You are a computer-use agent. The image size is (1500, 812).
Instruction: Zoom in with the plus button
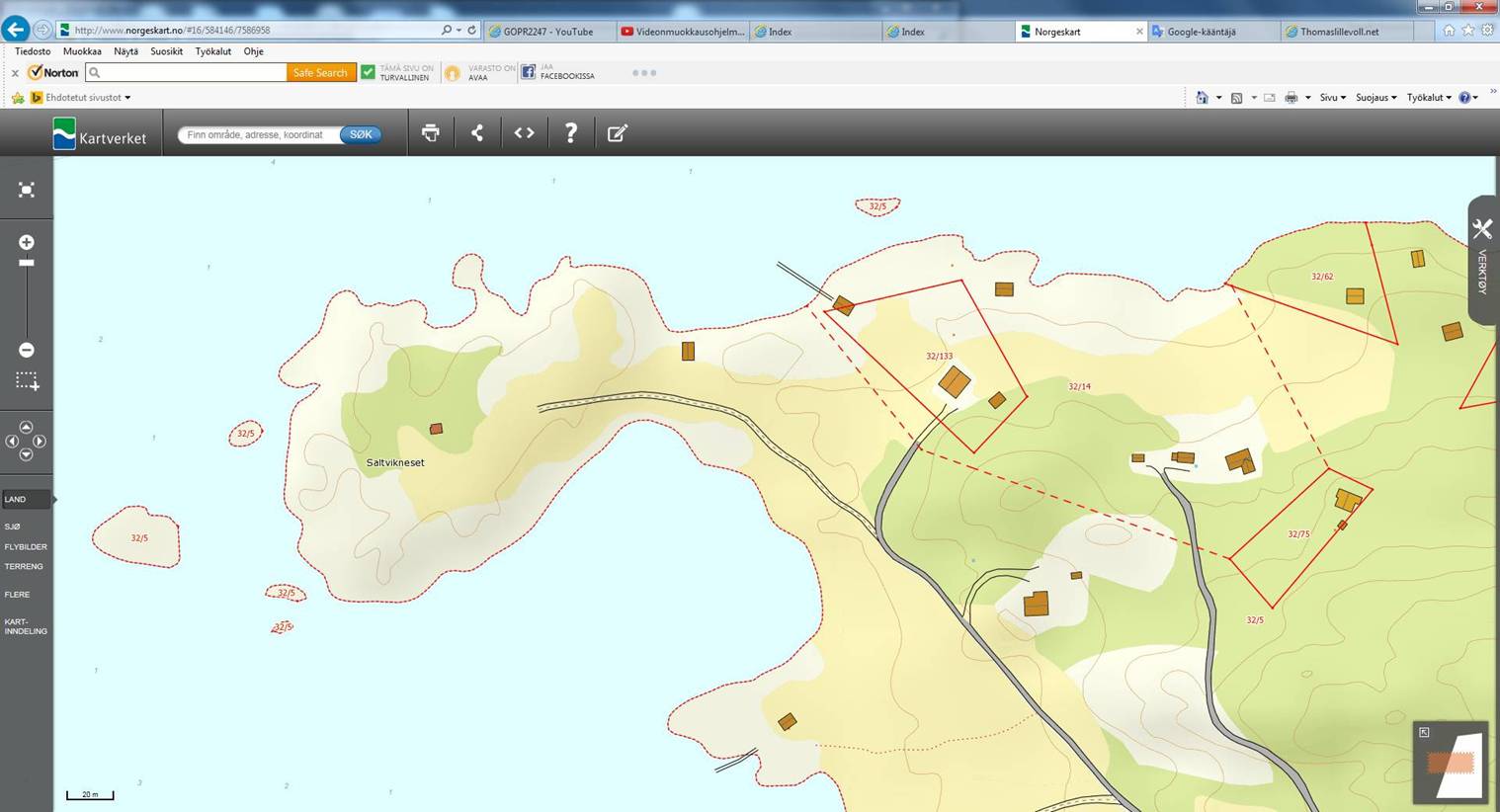click(27, 242)
